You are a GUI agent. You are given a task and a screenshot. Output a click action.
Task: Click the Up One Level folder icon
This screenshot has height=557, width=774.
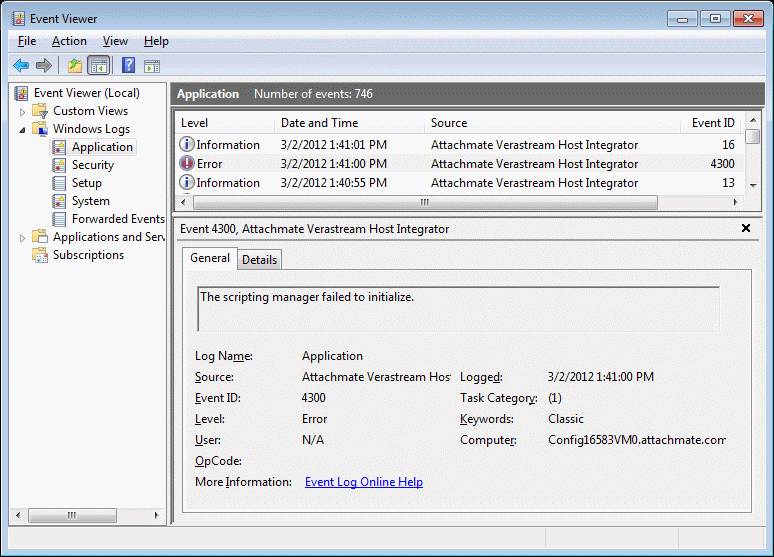(x=75, y=65)
